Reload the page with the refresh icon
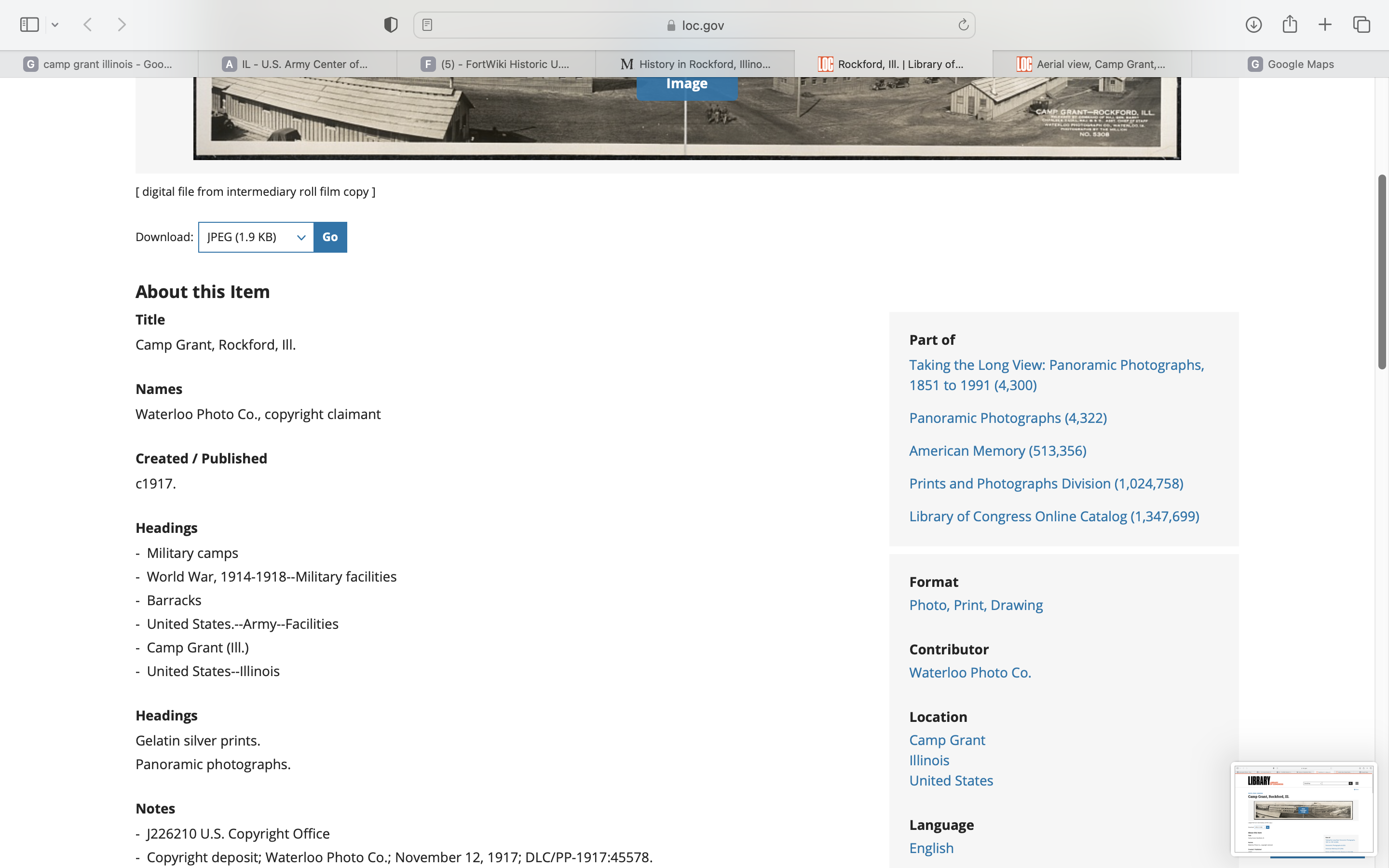Image resolution: width=1389 pixels, height=868 pixels. coord(963,25)
